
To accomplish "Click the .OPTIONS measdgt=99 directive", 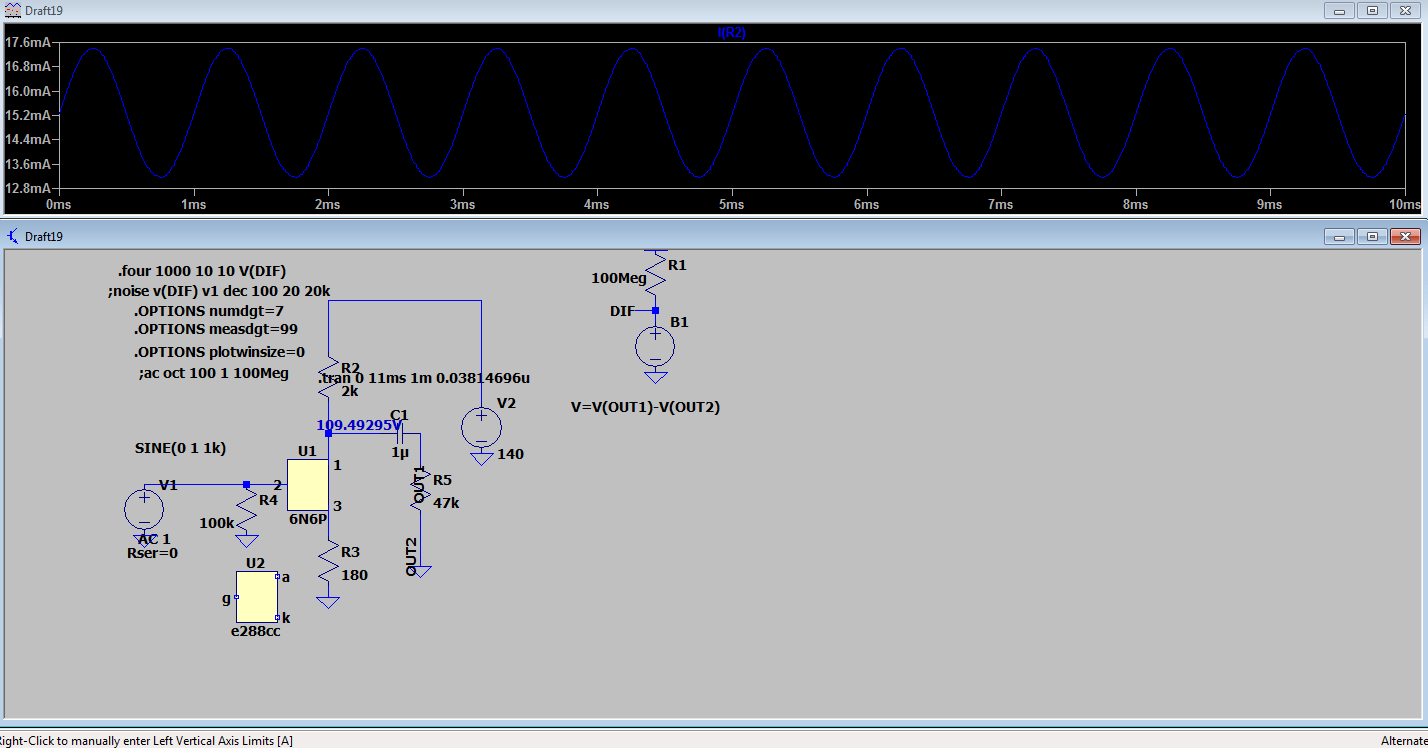I will (x=215, y=329).
